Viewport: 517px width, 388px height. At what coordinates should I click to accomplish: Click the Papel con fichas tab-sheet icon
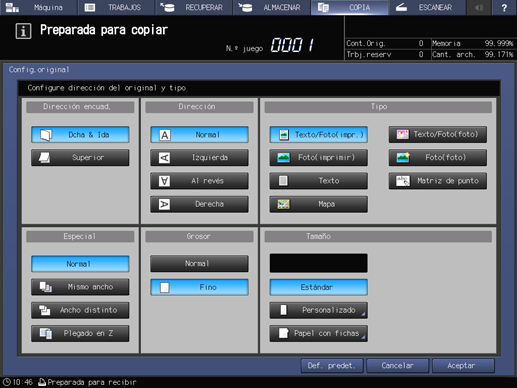pos(283,333)
